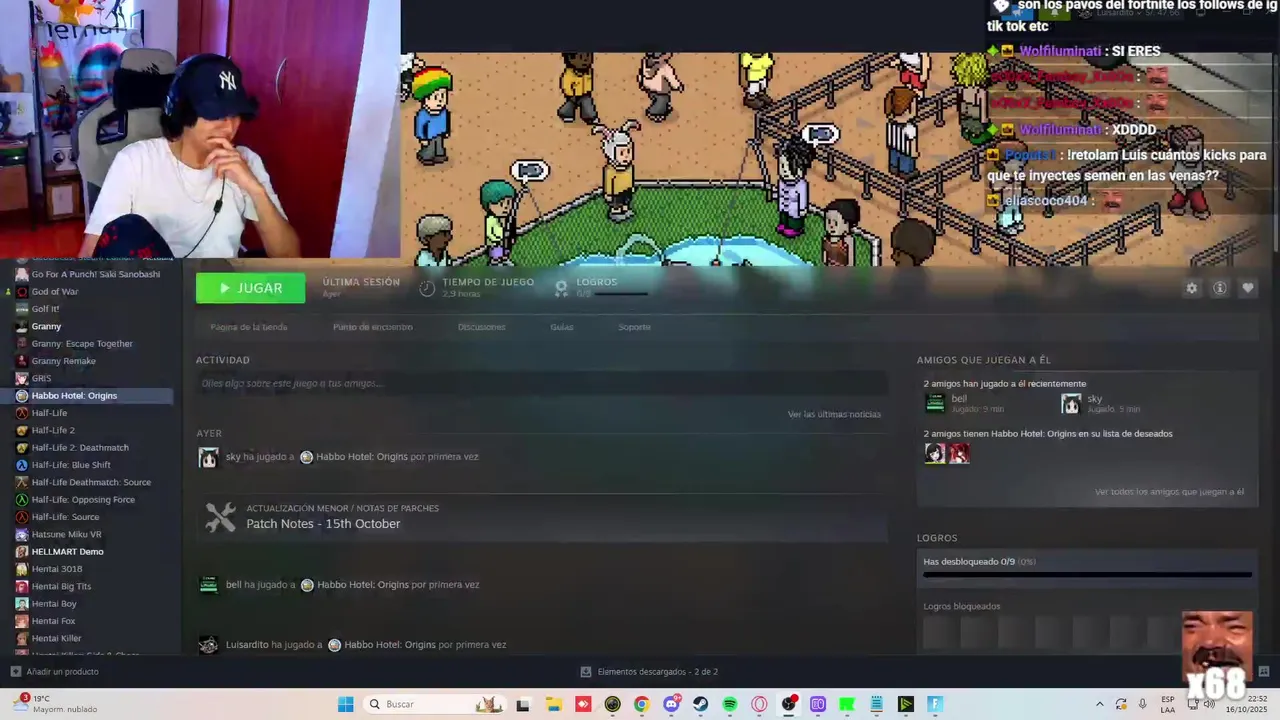Select Go For A Punch! Saki Sanobashi

click(x=96, y=274)
